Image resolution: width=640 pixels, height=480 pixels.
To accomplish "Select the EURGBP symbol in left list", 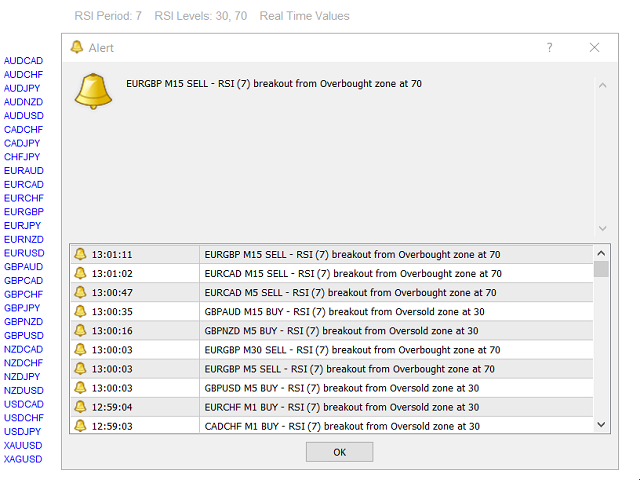I will pos(23,212).
